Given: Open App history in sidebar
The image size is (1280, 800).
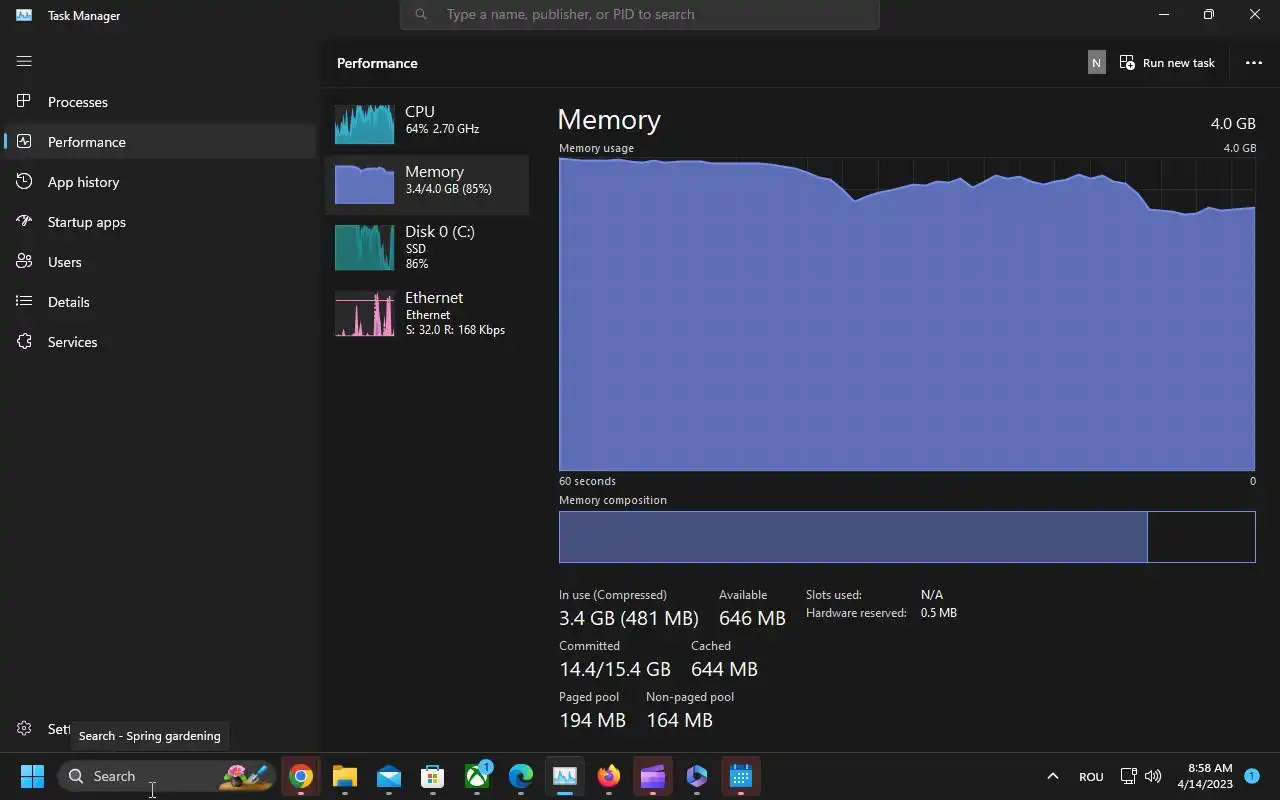Looking at the screenshot, I should click(x=160, y=181).
